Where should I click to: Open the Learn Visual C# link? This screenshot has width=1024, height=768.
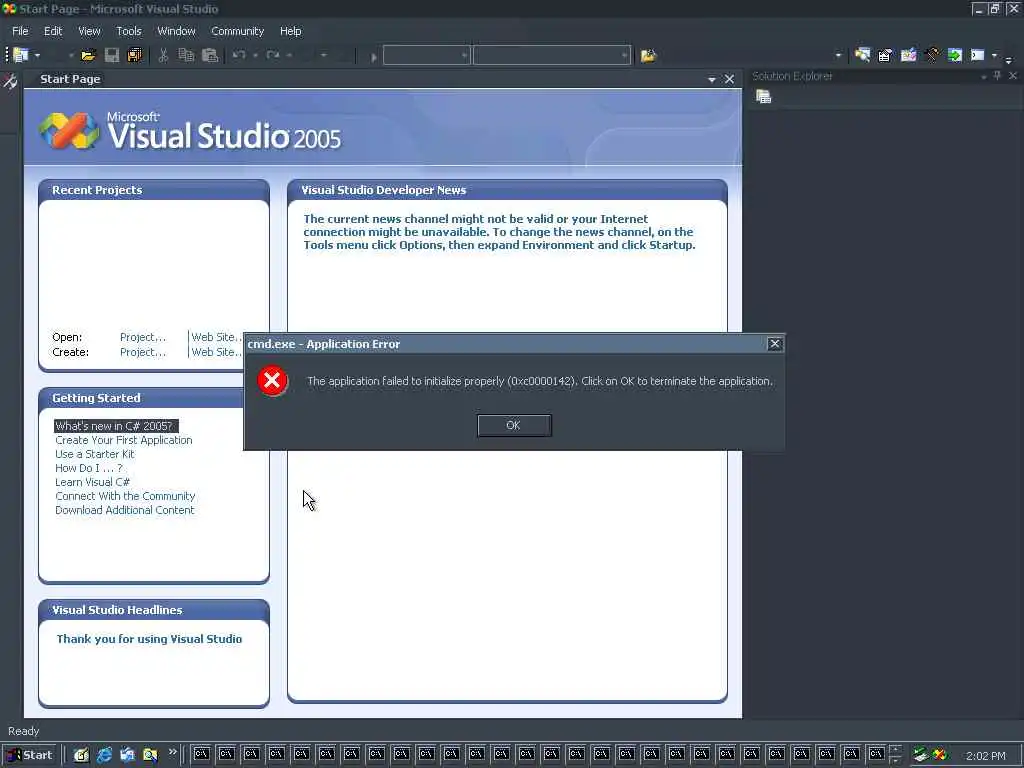[92, 482]
